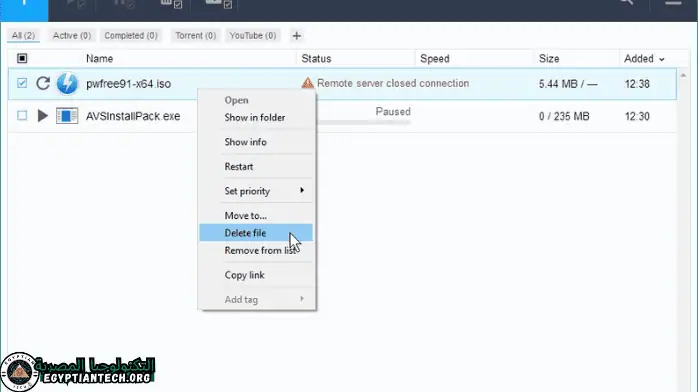This screenshot has width=698, height=392.
Task: Click the AVSInstallPack.exe file type icon
Action: tap(67, 116)
